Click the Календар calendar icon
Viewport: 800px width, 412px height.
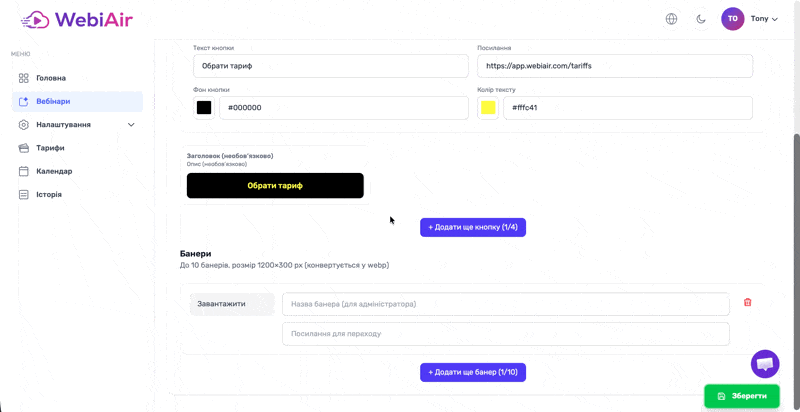23,171
